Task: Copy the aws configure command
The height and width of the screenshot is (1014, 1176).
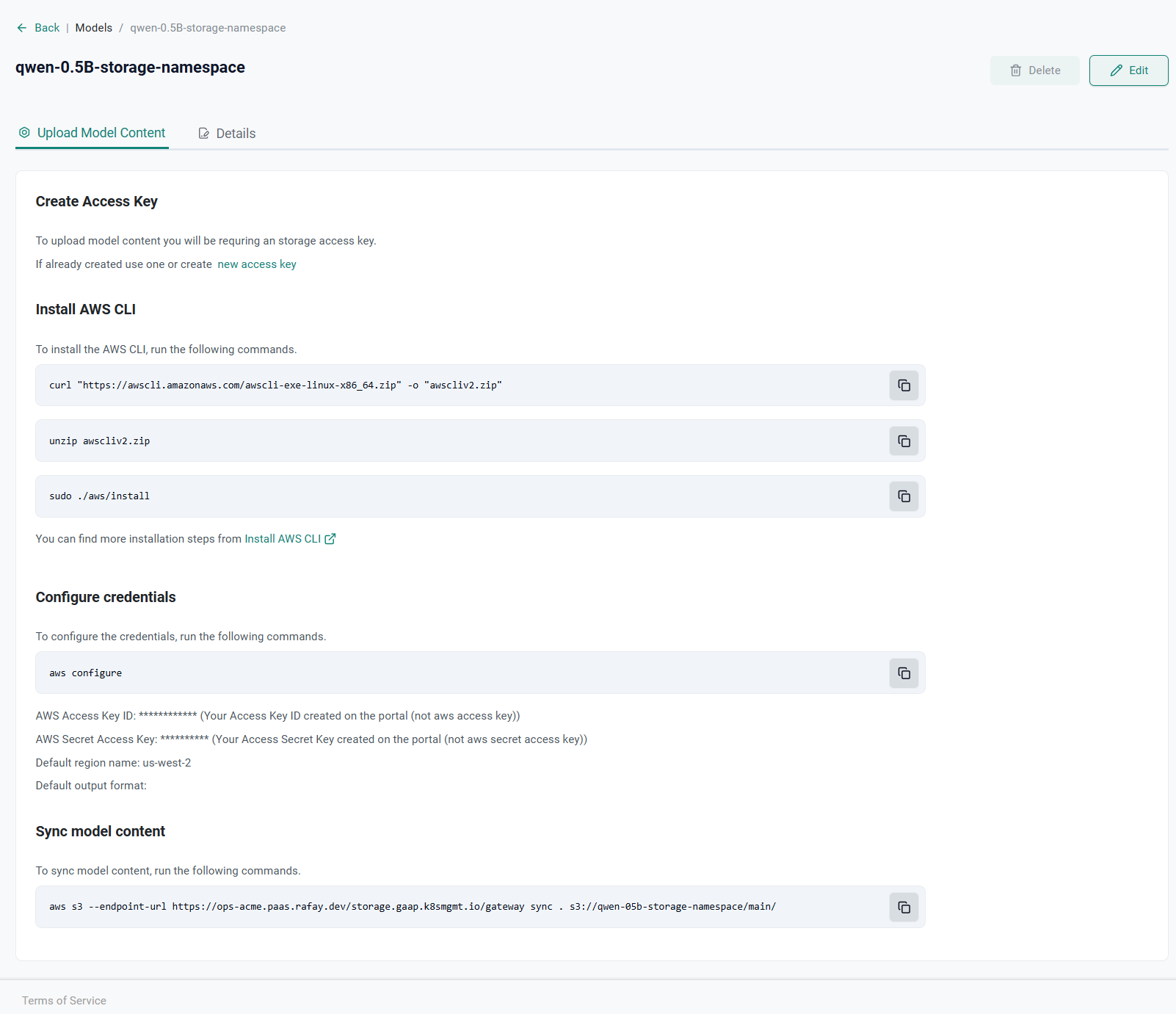Action: click(x=904, y=673)
